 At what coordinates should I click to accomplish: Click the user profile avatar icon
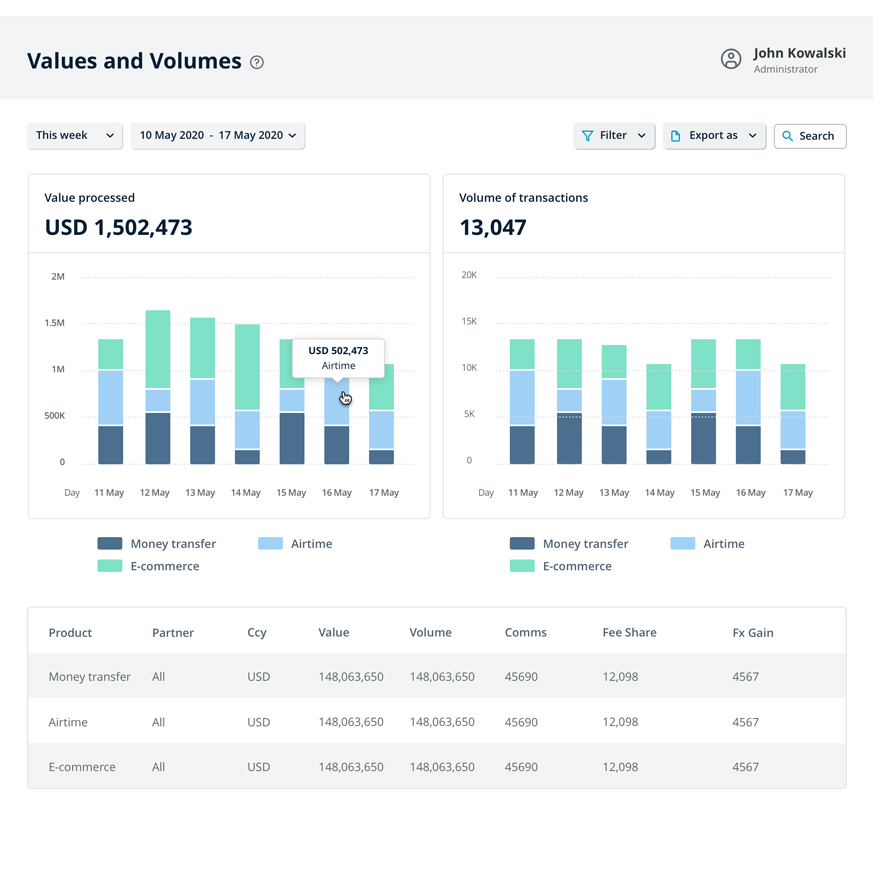pyautogui.click(x=731, y=60)
